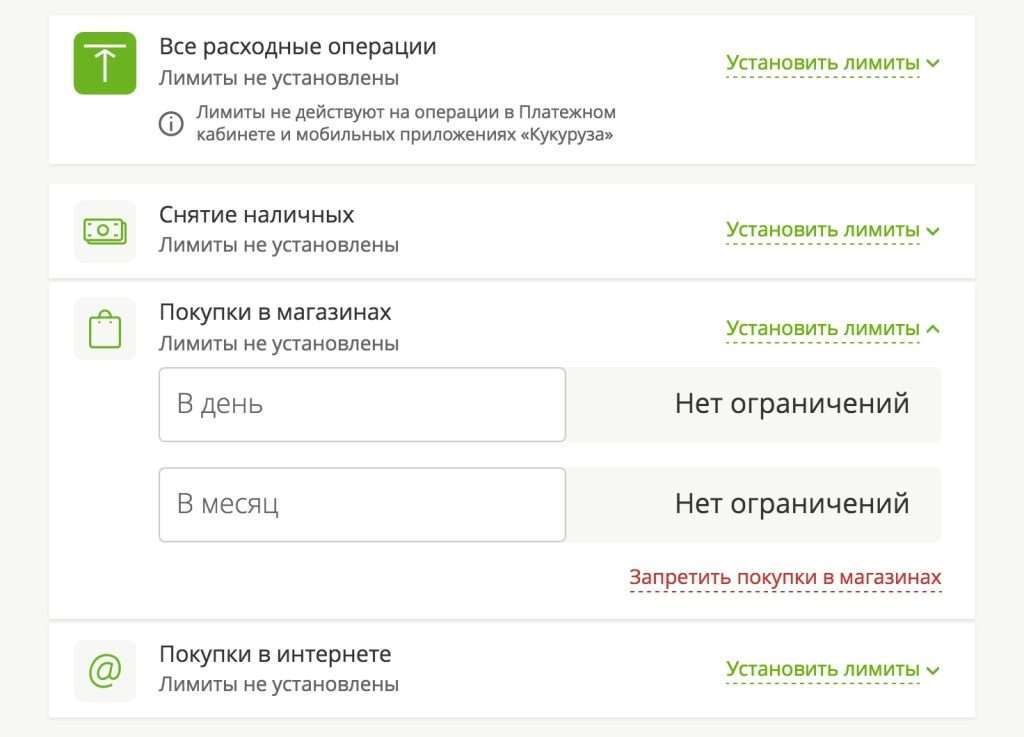Click the @ icon for internet purchases
This screenshot has width=1024, height=737.
click(x=105, y=671)
